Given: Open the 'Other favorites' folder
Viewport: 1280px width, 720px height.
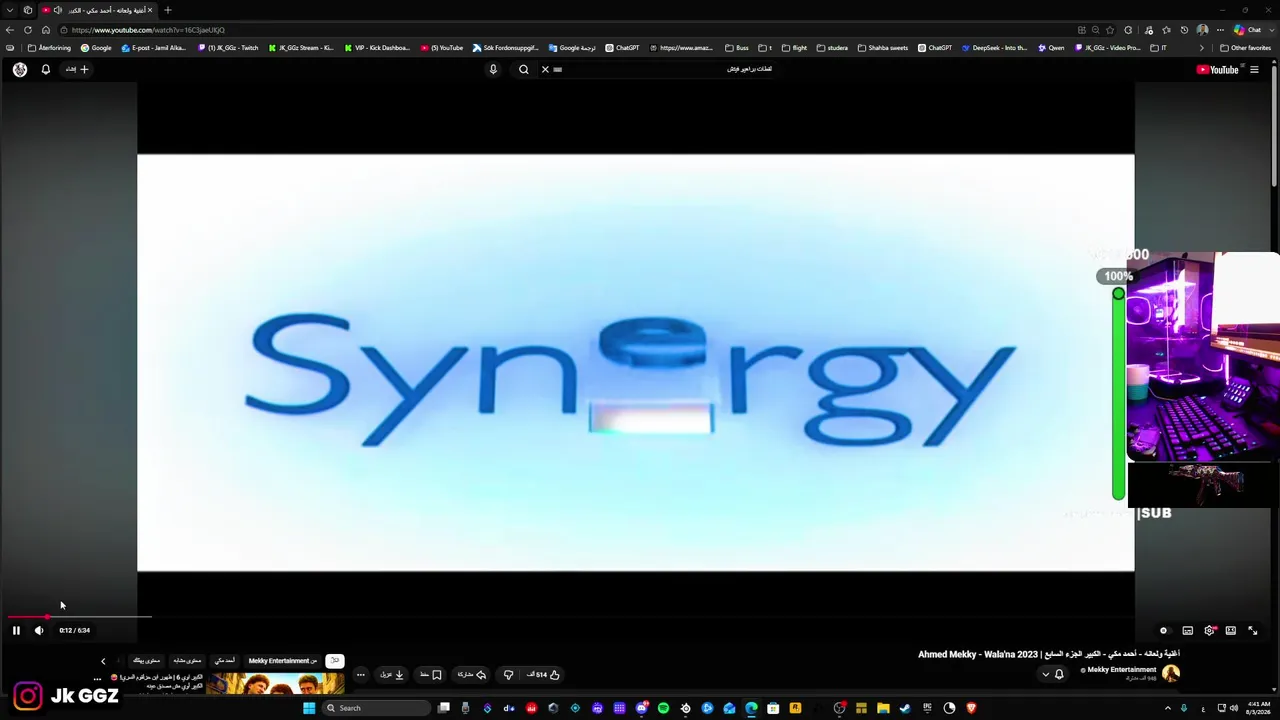Looking at the screenshot, I should [1245, 48].
